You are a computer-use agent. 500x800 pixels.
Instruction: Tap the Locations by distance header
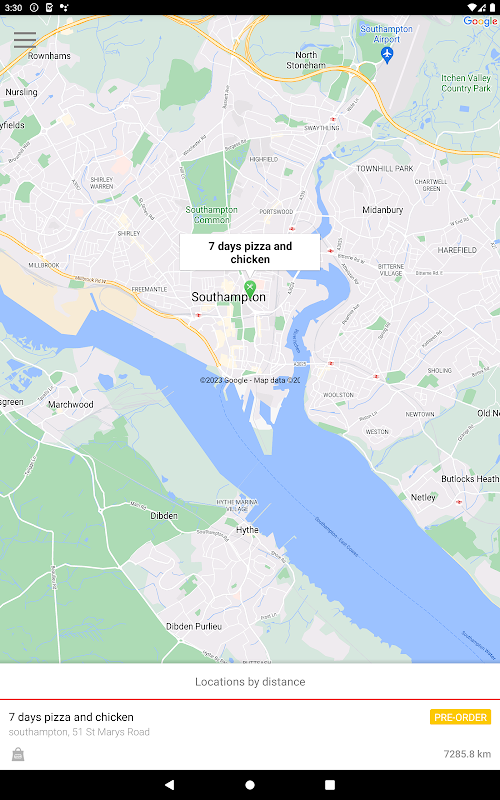pyautogui.click(x=250, y=682)
